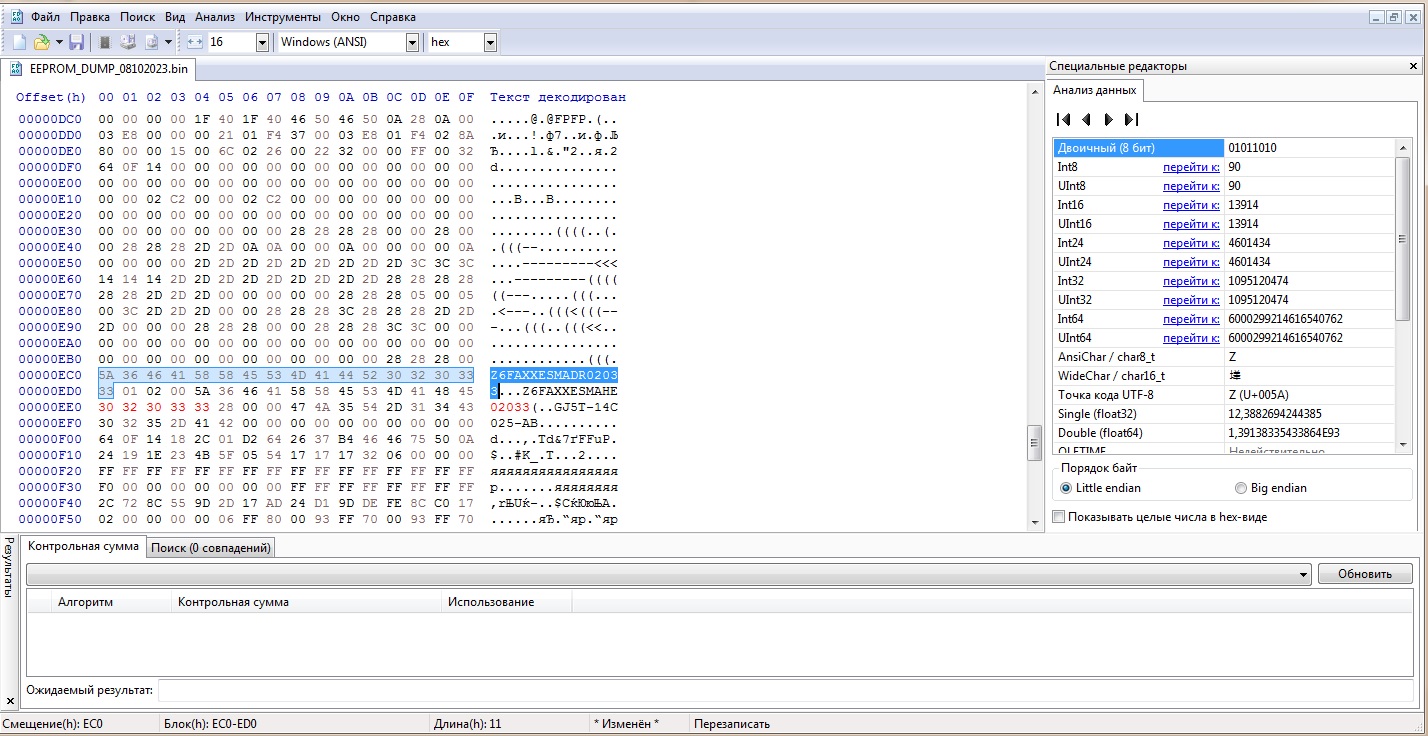1428x736 pixels.
Task: Go to previous byte in data inspector
Action: 1086,120
